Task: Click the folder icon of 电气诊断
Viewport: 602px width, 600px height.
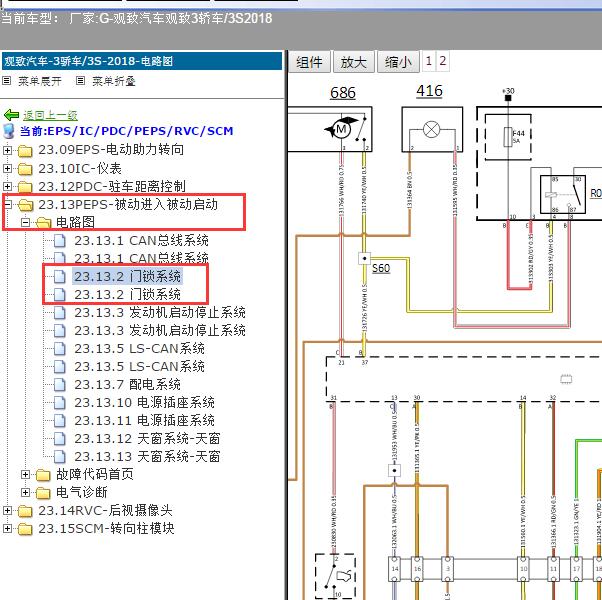Action: (43, 493)
